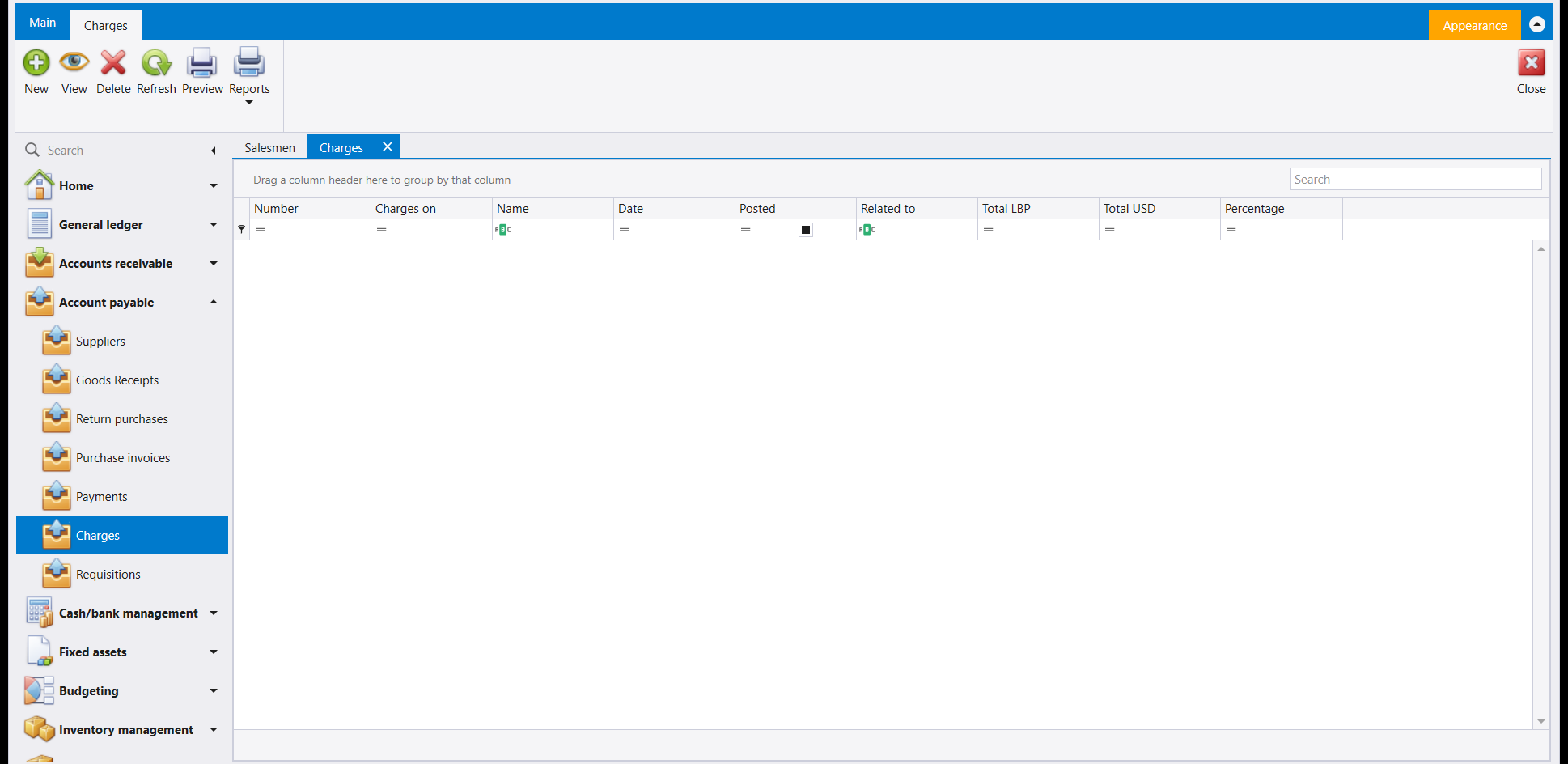
Task: Click the red Delete icon
Action: pyautogui.click(x=113, y=62)
